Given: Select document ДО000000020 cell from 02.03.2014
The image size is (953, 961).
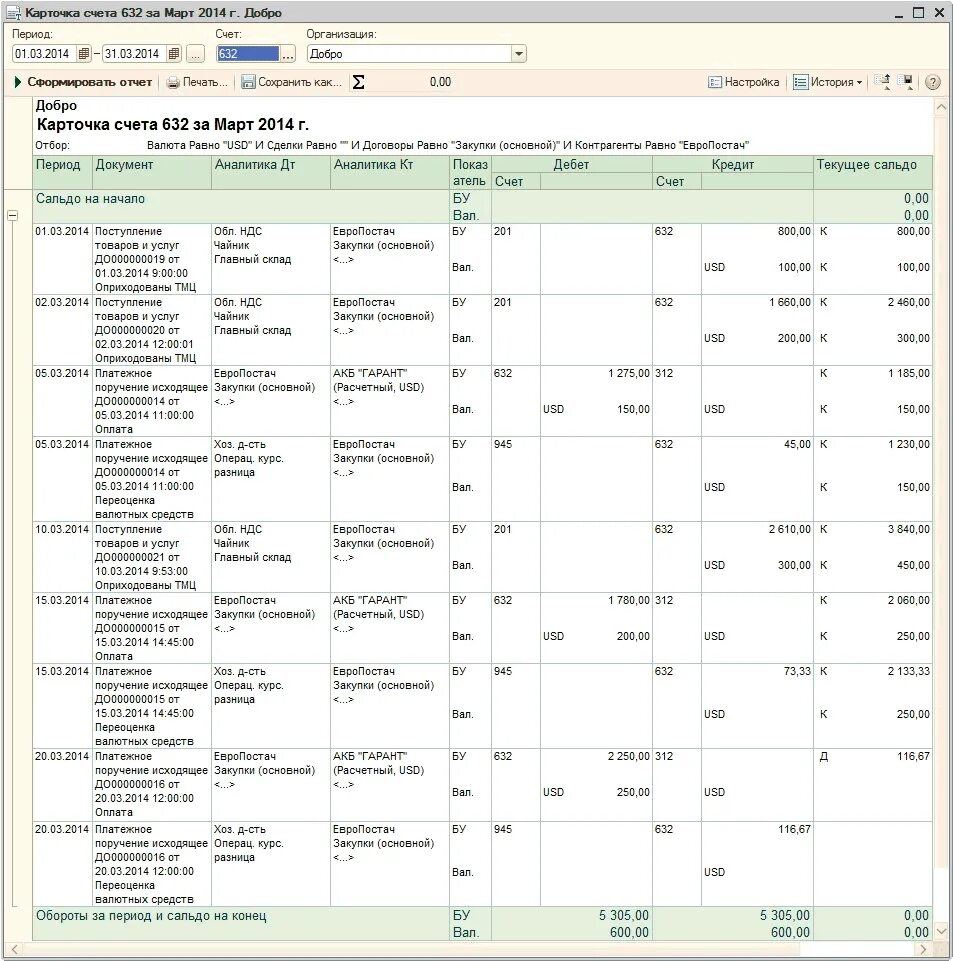Looking at the screenshot, I should [x=151, y=330].
